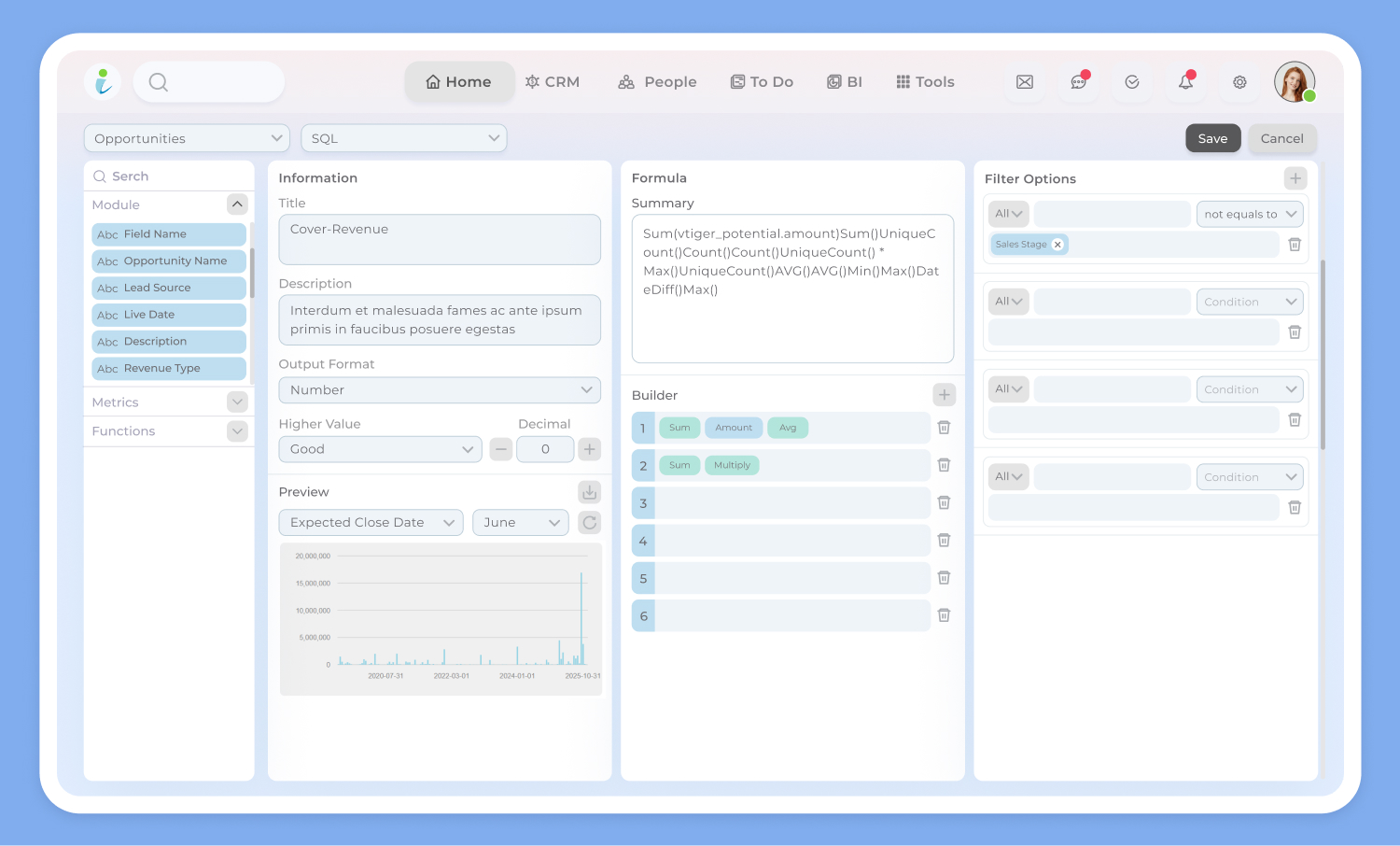Switch to the BI tab
The image size is (1400, 846).
(x=845, y=82)
